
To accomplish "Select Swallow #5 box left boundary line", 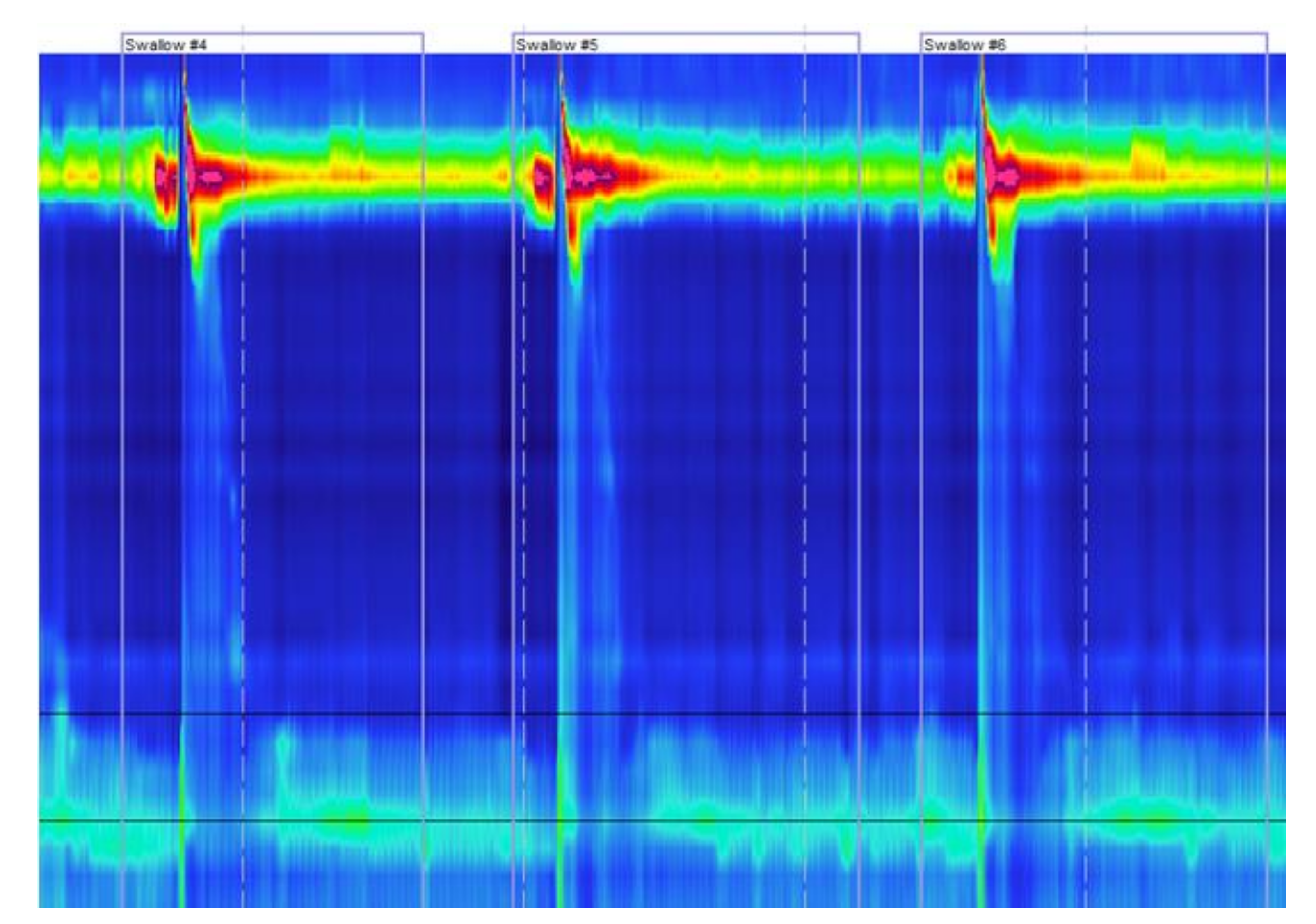I will 513,401.
